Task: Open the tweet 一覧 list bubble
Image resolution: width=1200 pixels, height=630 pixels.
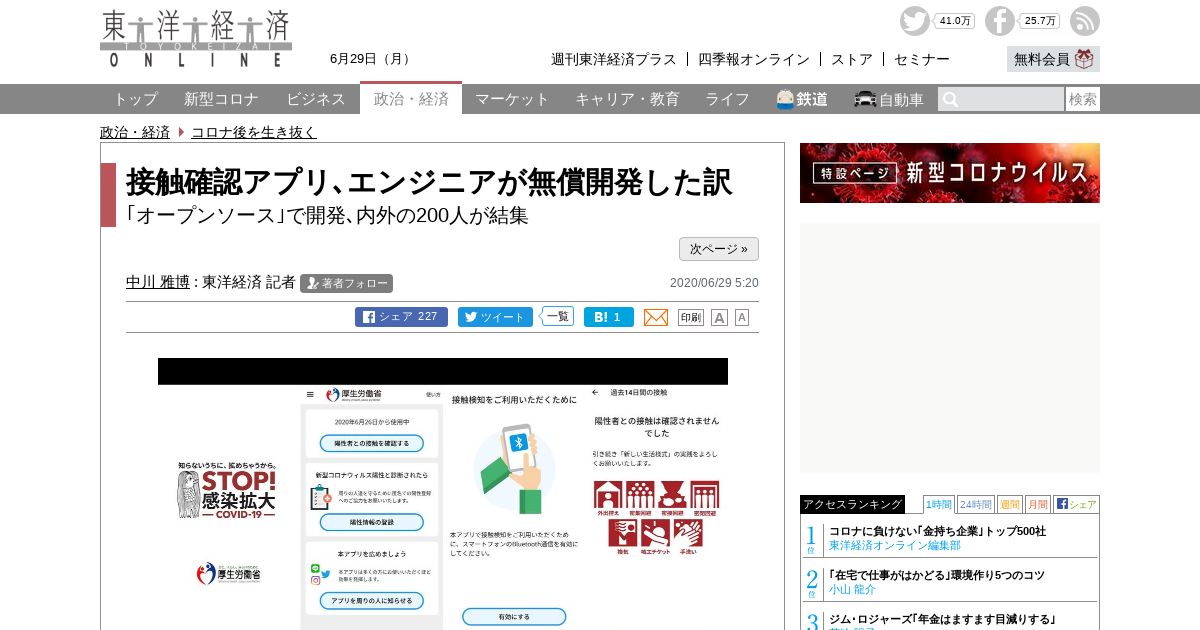Action: coord(557,316)
